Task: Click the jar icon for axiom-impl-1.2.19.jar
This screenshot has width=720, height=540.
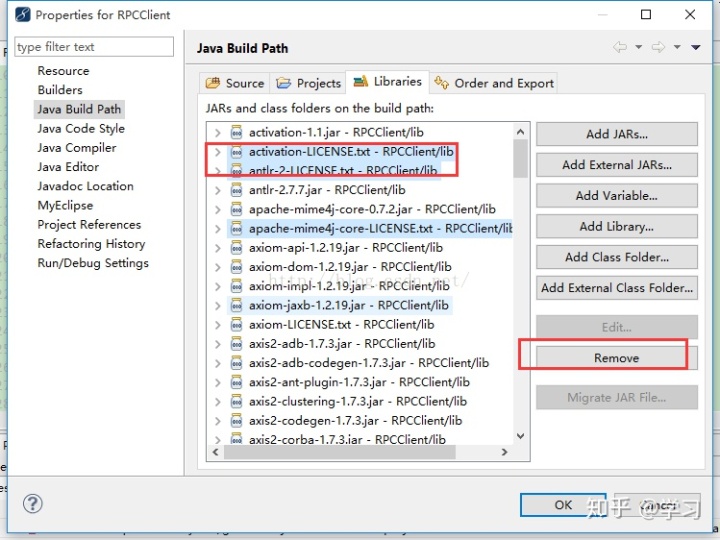Action: coord(236,286)
